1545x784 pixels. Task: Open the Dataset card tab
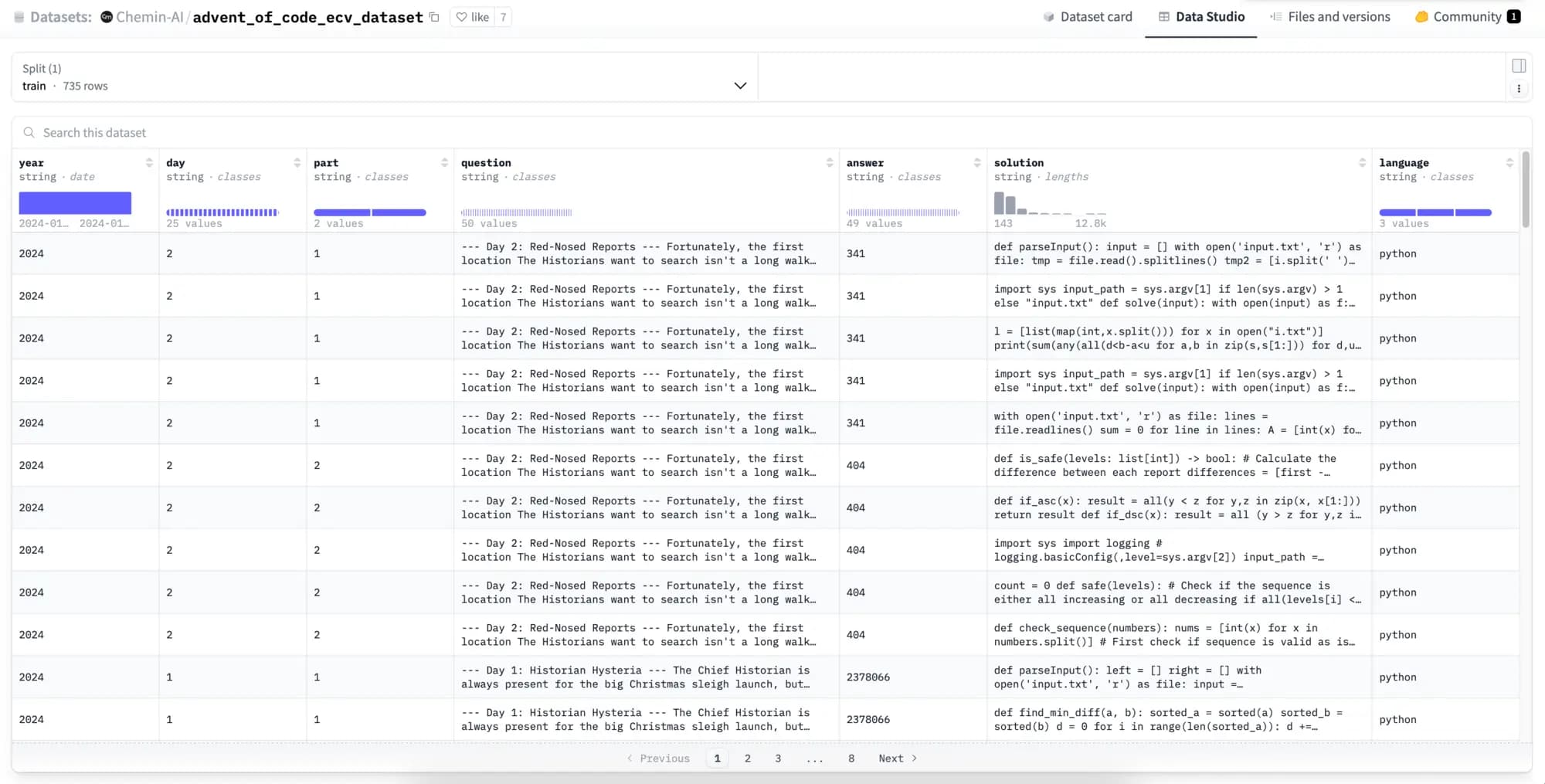[1087, 17]
